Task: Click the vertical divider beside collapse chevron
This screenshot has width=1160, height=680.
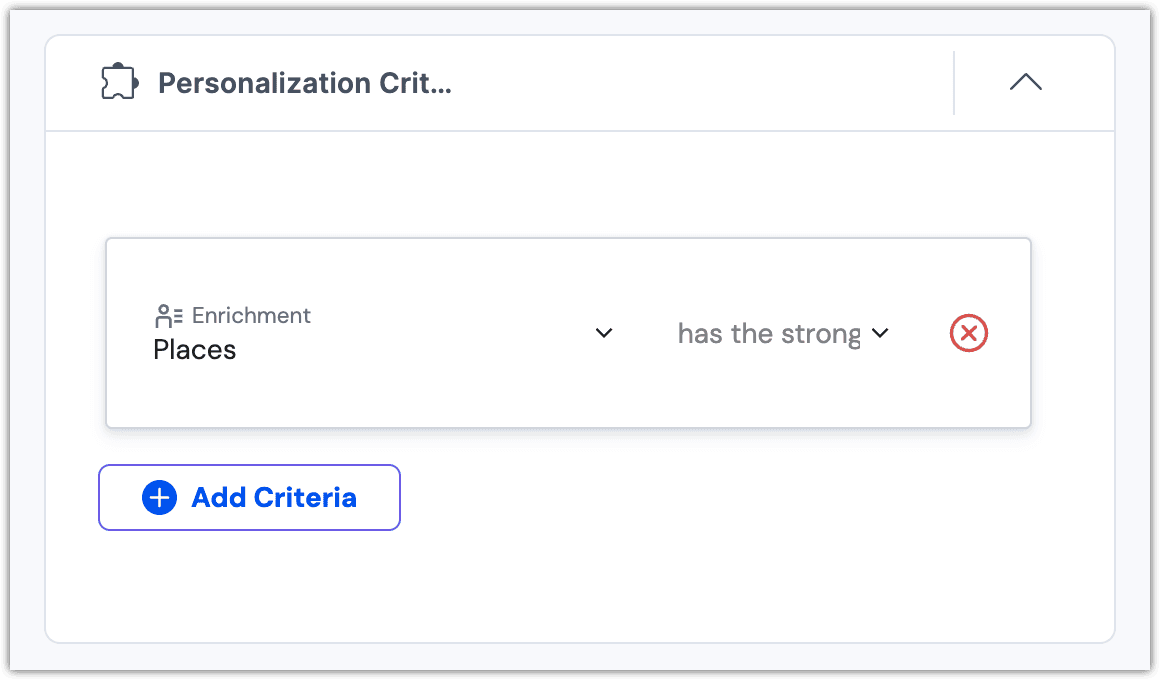Action: [954, 83]
